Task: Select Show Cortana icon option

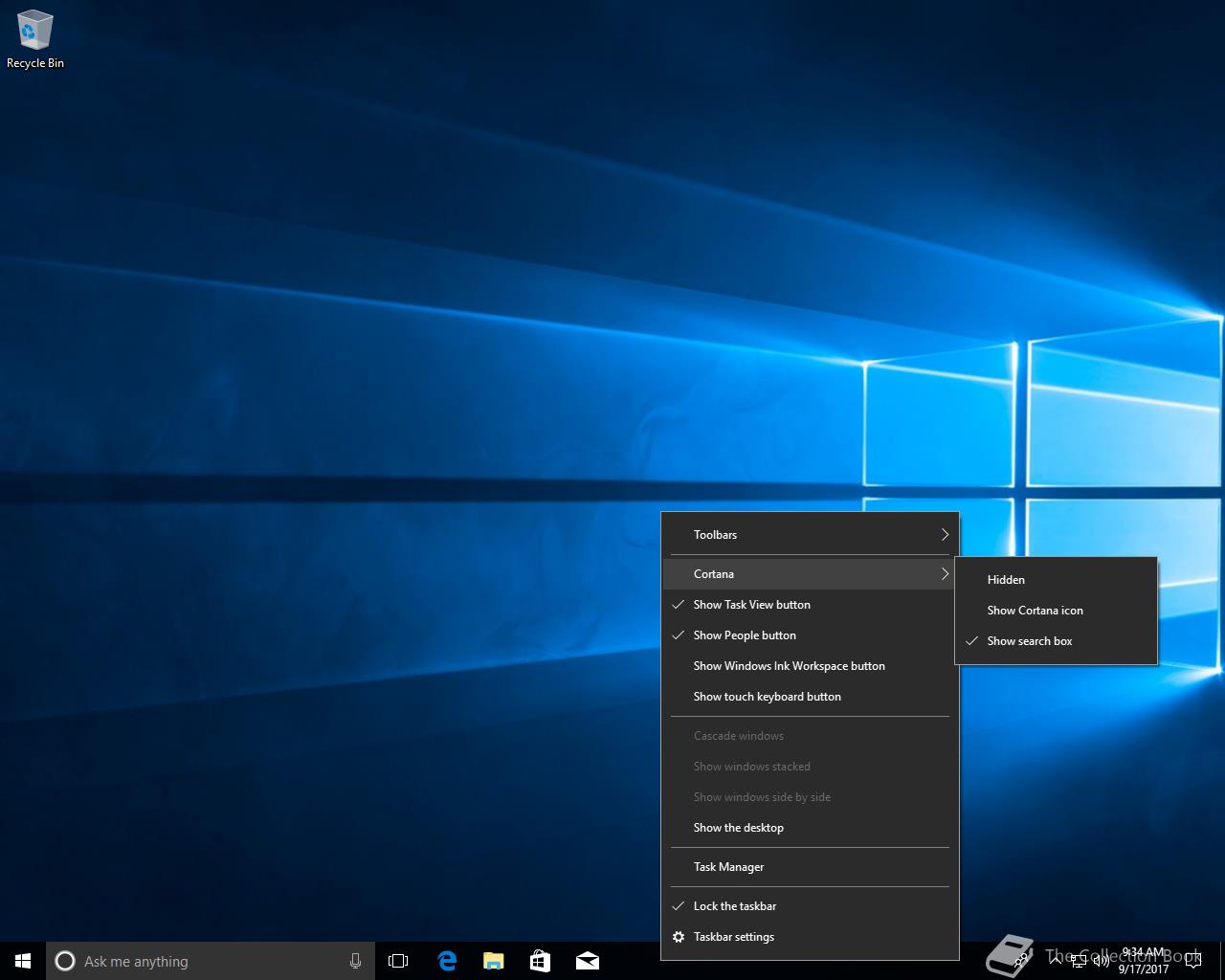Action: point(1035,611)
